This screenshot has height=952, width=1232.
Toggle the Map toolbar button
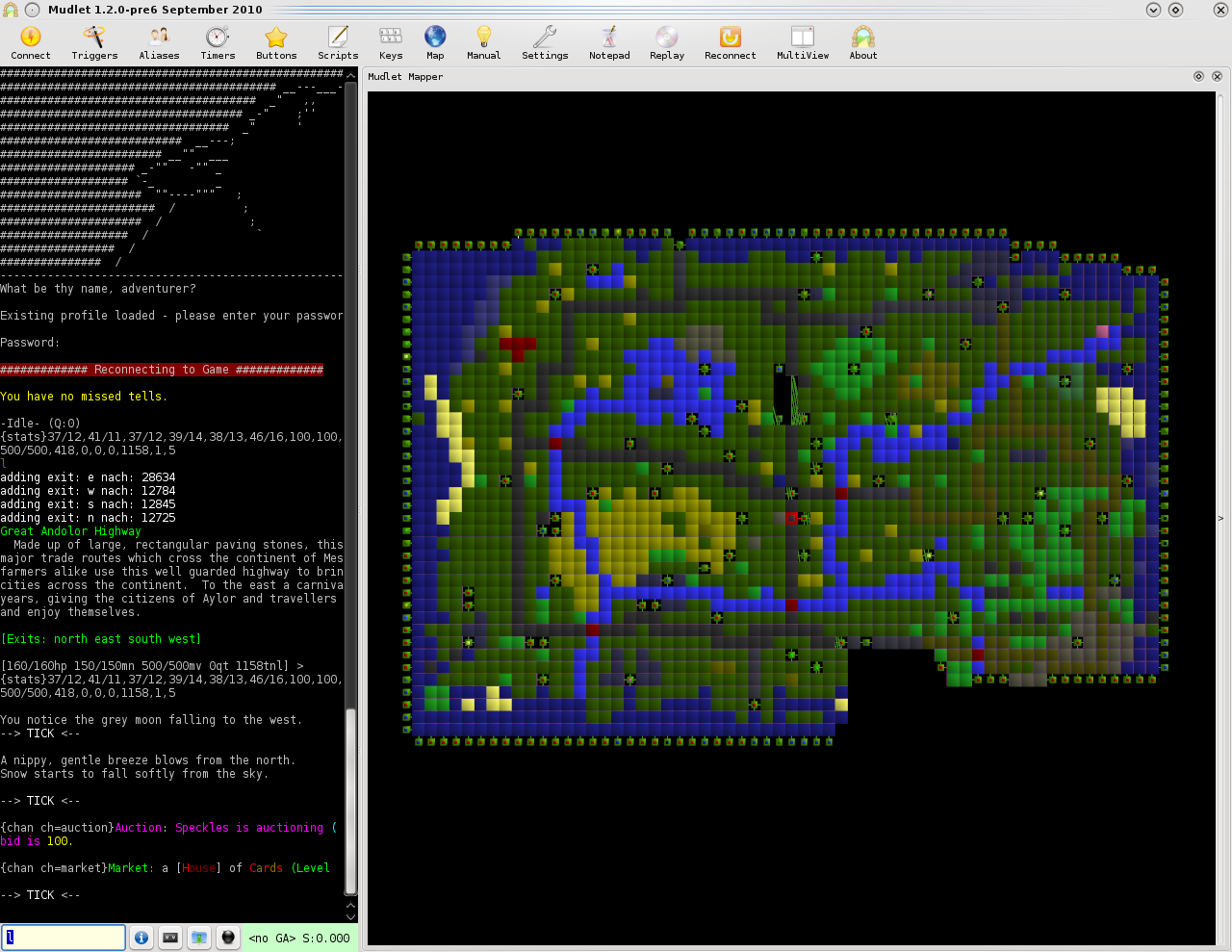pos(435,43)
